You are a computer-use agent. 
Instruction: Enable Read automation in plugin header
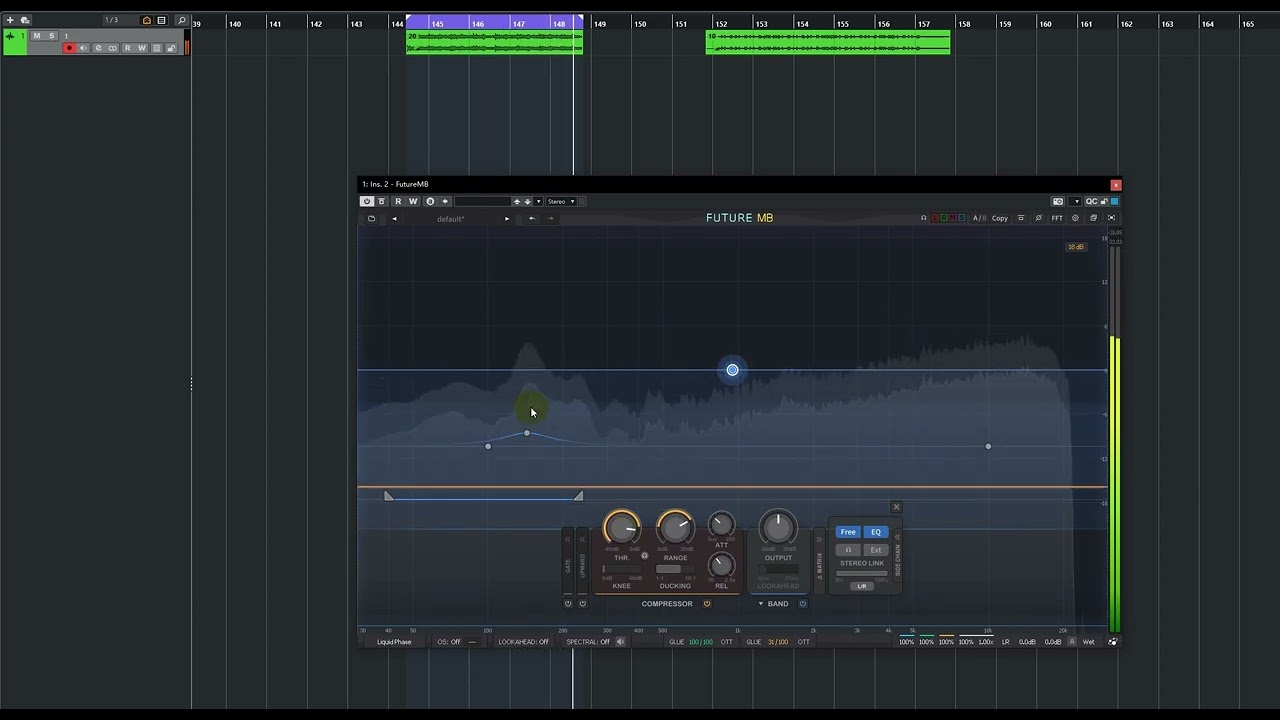coord(398,201)
